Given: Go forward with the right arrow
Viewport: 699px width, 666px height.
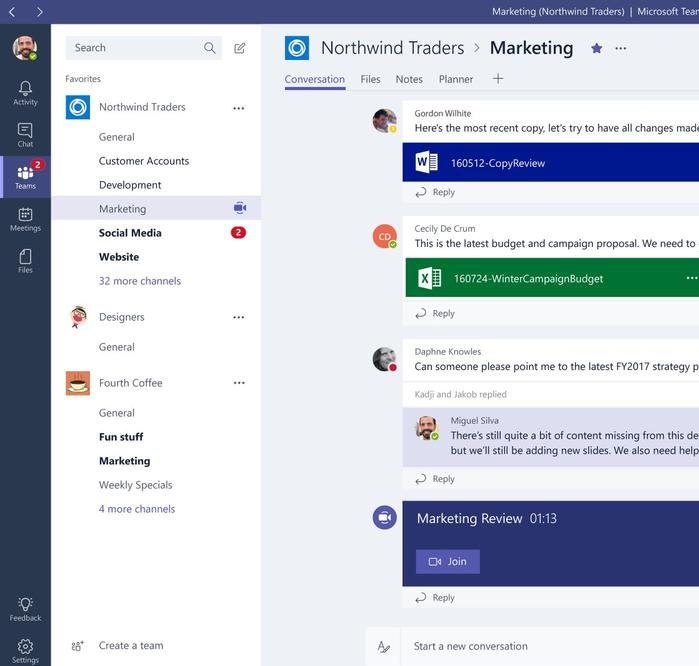Looking at the screenshot, I should pyautogui.click(x=40, y=12).
